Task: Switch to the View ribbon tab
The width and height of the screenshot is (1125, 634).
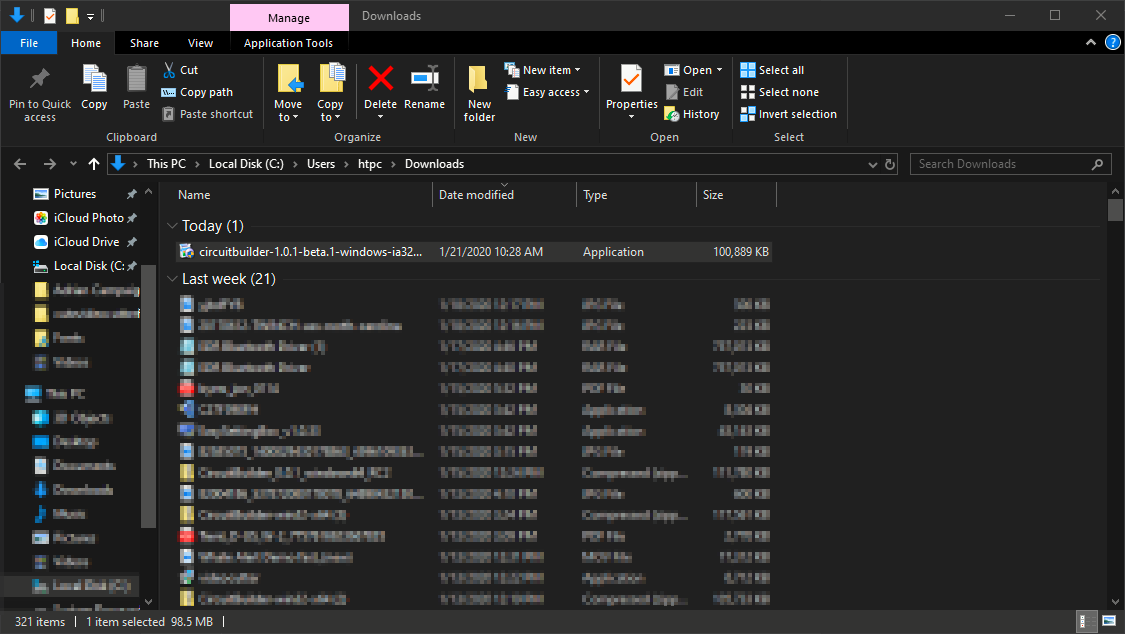Action: tap(200, 43)
